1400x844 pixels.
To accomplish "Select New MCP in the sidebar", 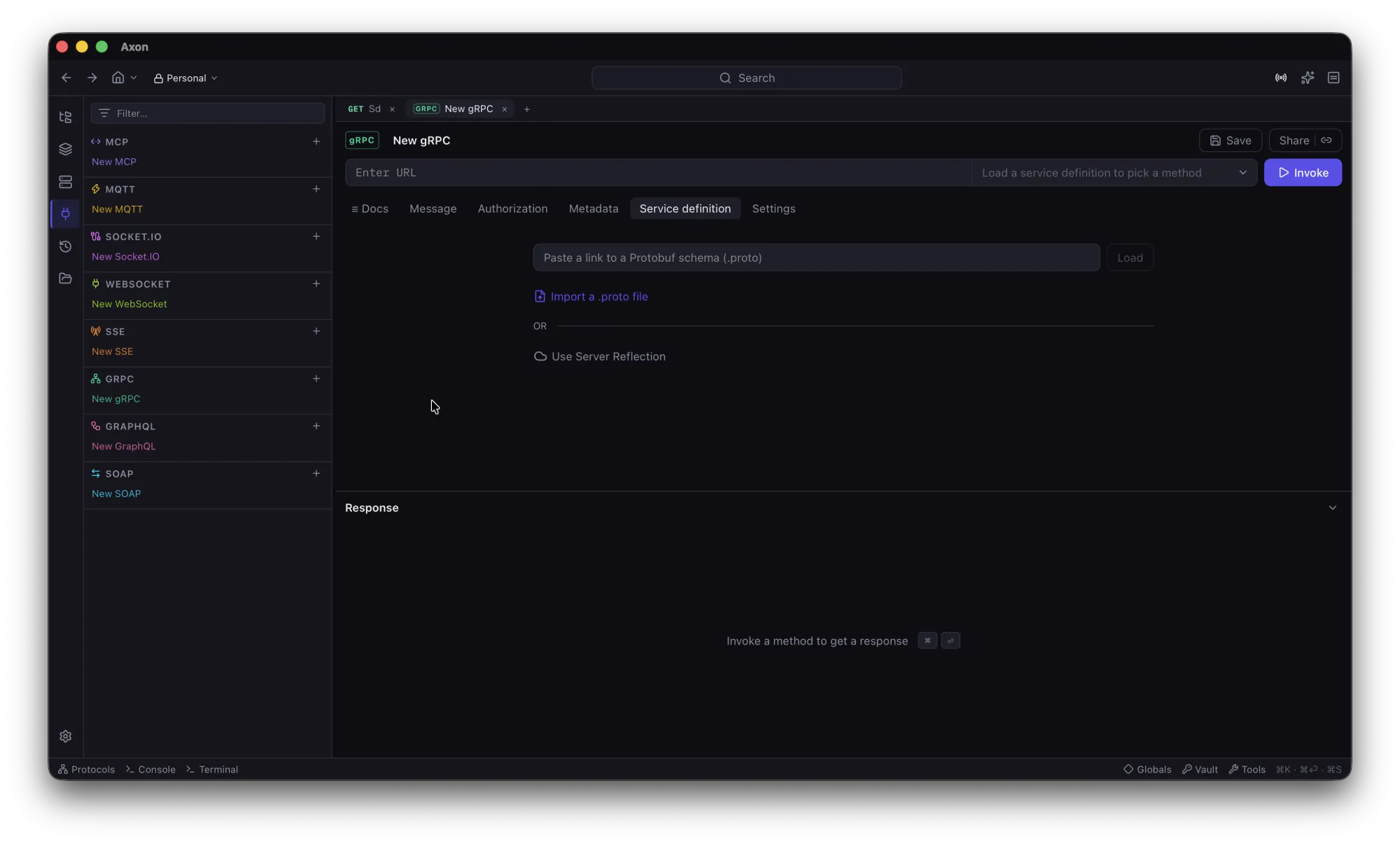I will (x=114, y=162).
